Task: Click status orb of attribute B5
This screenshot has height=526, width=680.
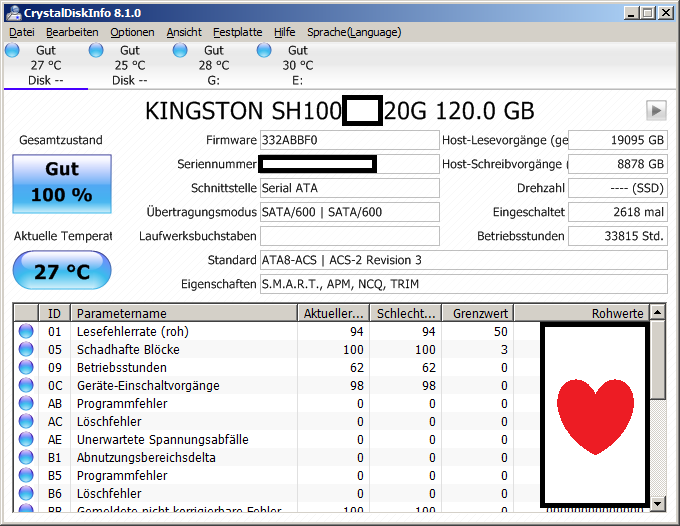Action: [x=26, y=475]
